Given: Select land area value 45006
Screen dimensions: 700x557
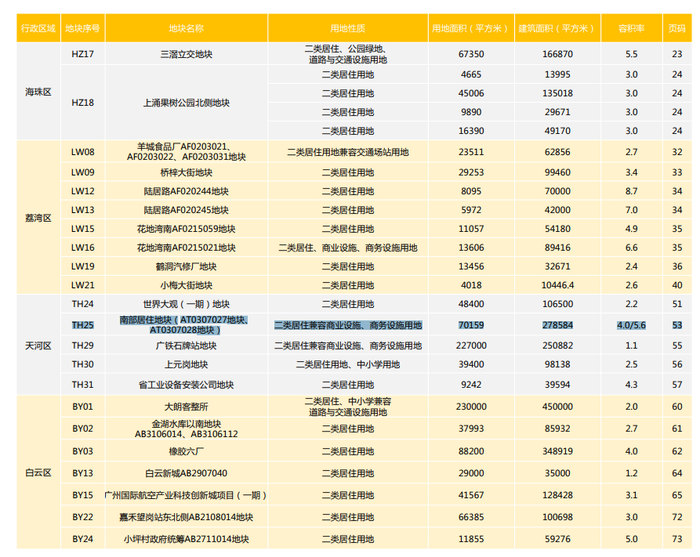Looking at the screenshot, I should point(471,93).
